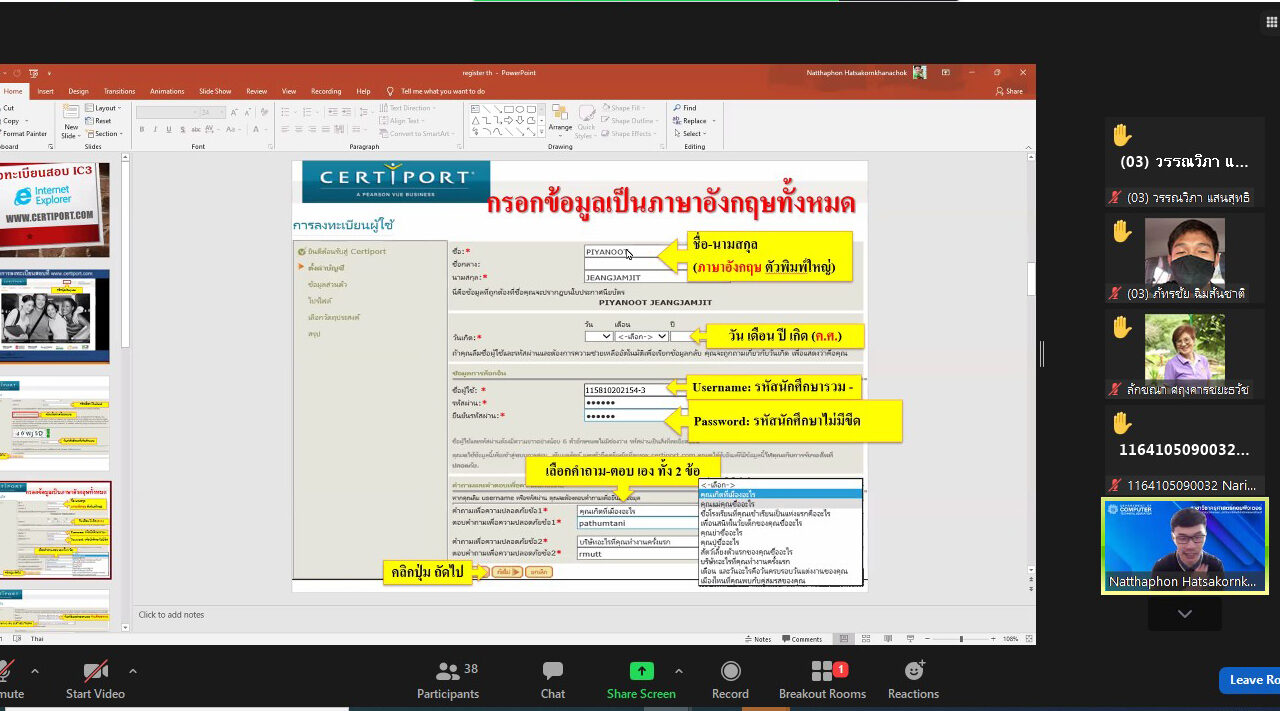1280x711 pixels.
Task: Open the font name combo box
Action: [x=168, y=112]
